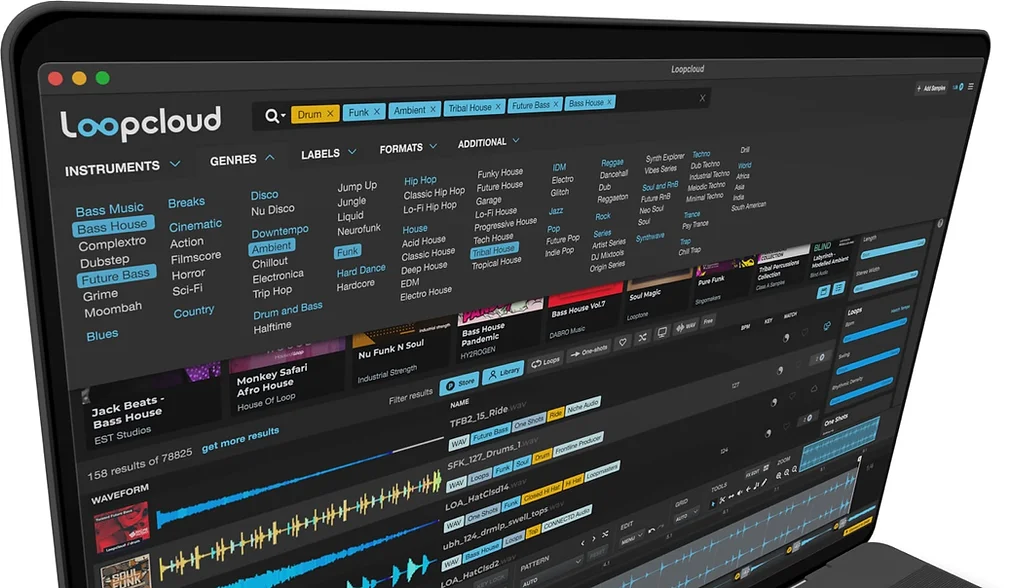
Task: Deselect the Future Bass genre
Action: point(116,277)
